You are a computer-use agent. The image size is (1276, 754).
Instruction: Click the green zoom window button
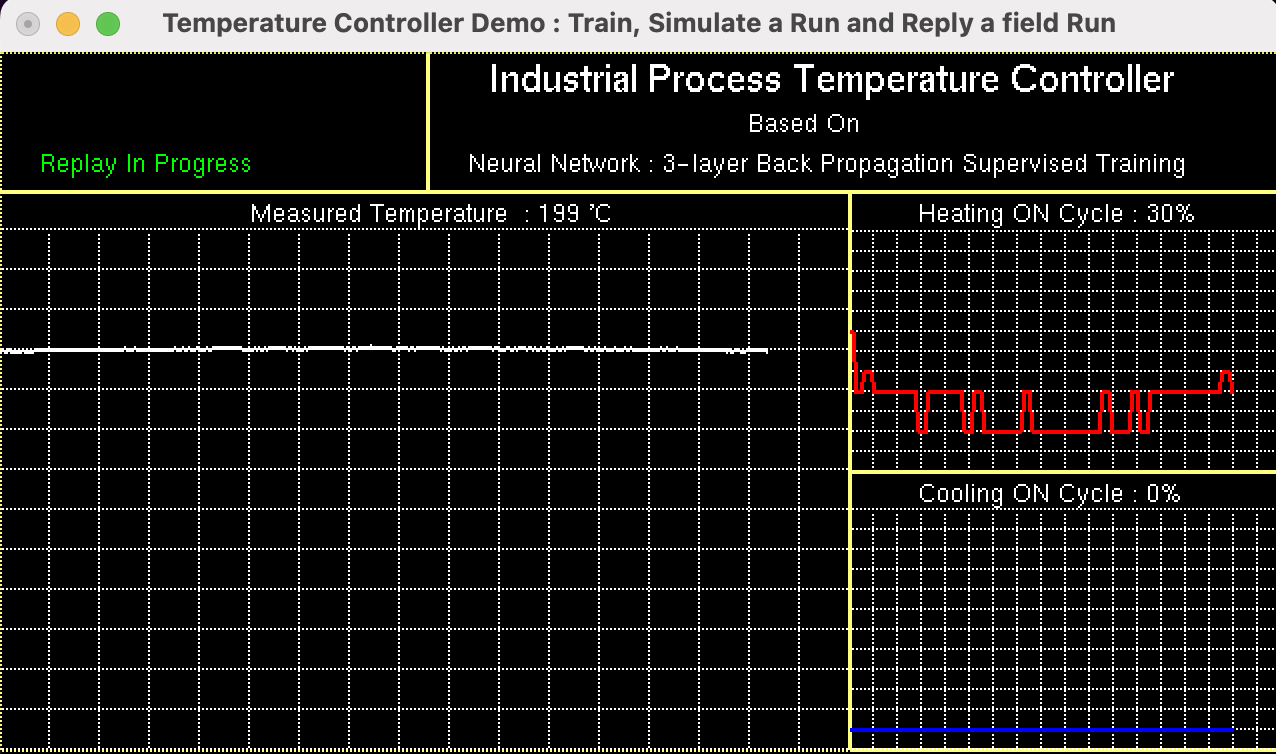tap(108, 24)
